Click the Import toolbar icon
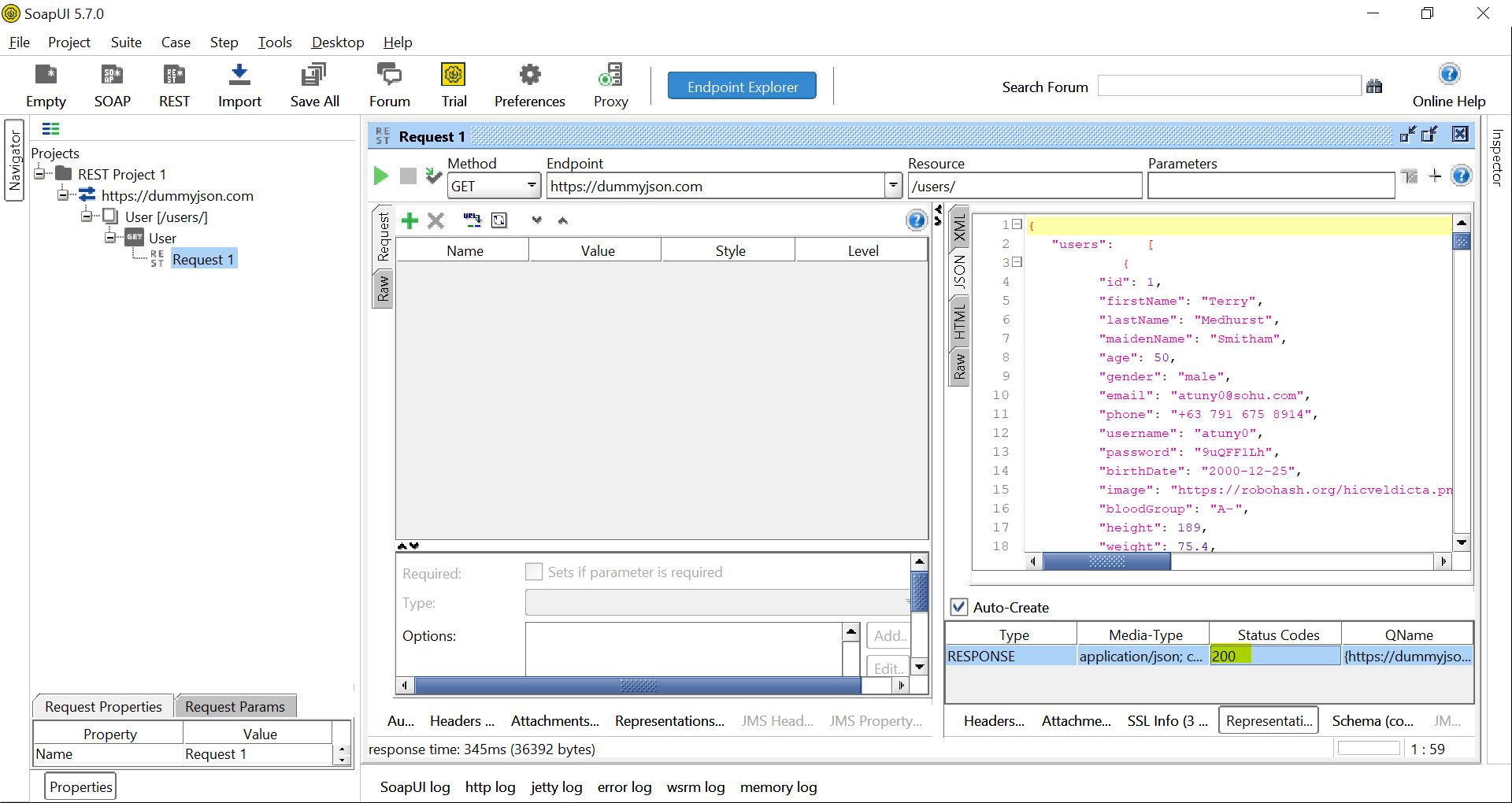The height and width of the screenshot is (803, 1512). point(239,76)
